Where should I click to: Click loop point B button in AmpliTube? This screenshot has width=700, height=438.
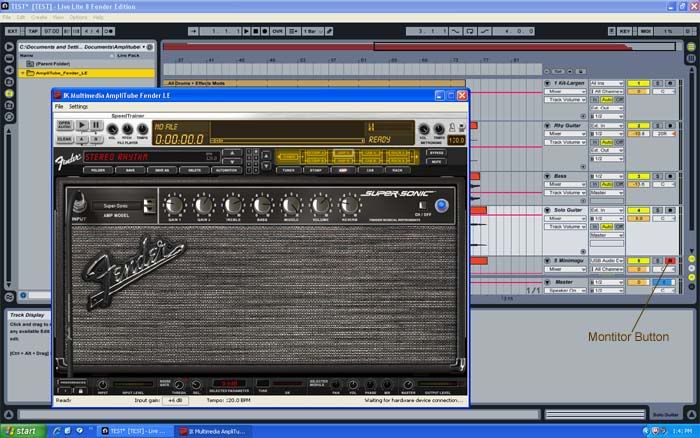[96, 139]
